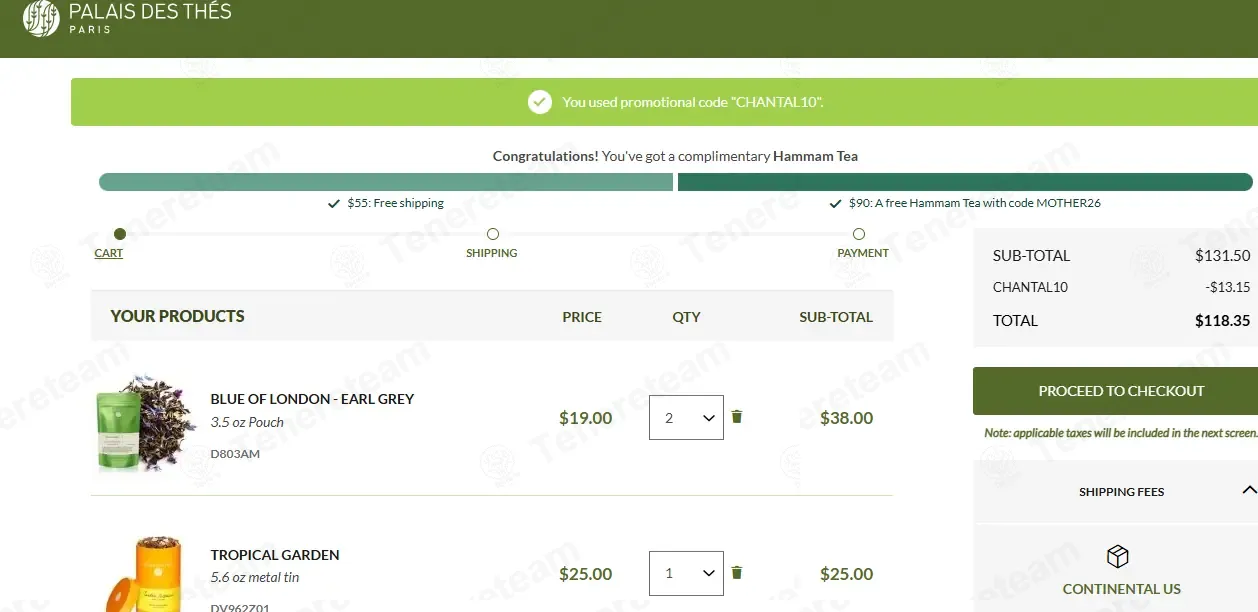The image size is (1258, 612).
Task: Collapse the Shipping Fees section
Action: [x=1249, y=490]
